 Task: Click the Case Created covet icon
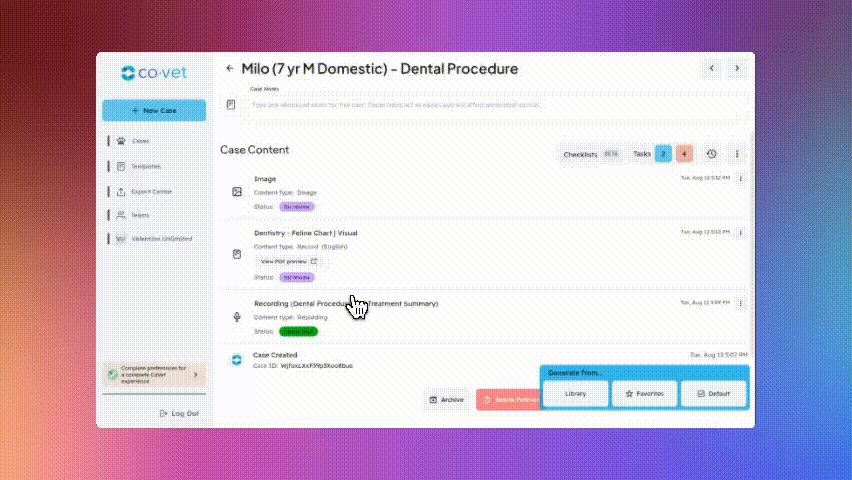click(x=237, y=360)
